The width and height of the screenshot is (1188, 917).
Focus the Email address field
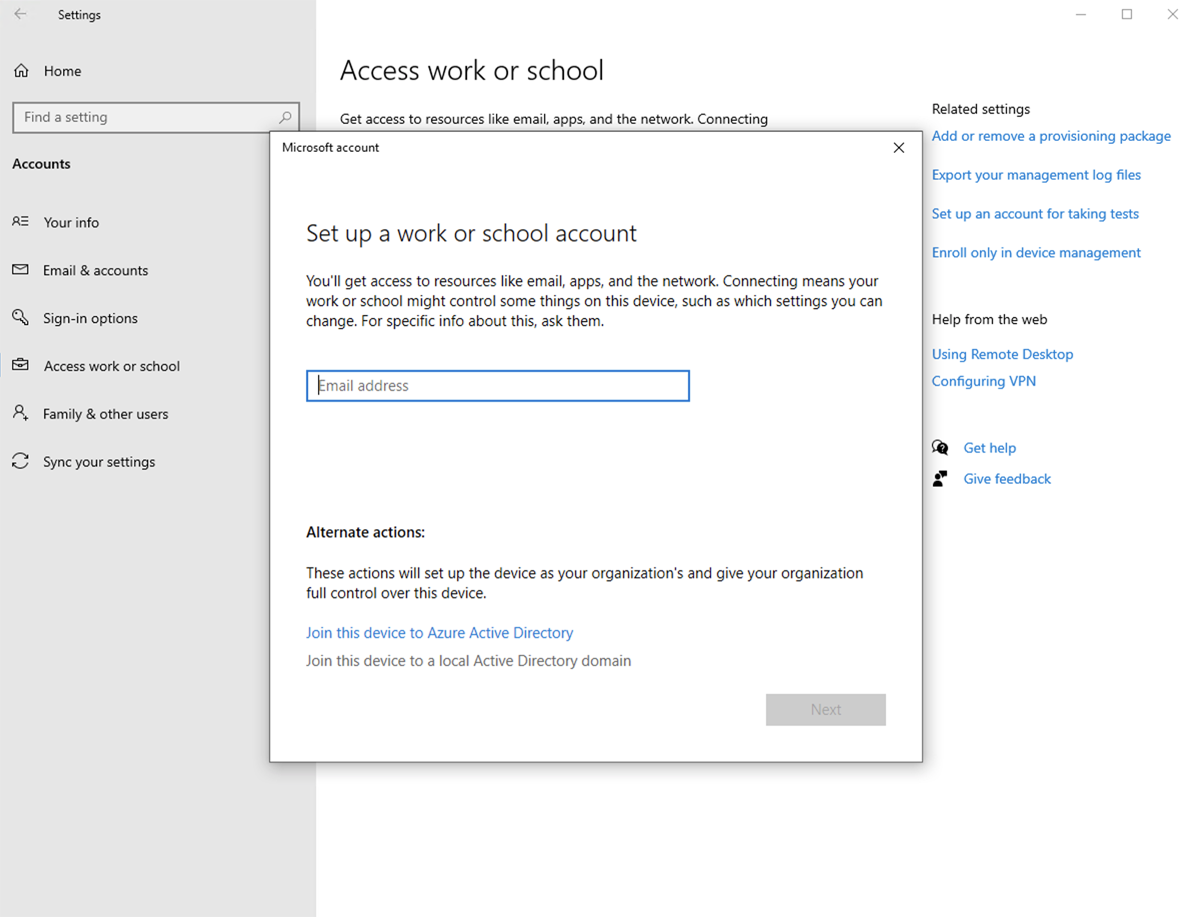pyautogui.click(x=498, y=386)
